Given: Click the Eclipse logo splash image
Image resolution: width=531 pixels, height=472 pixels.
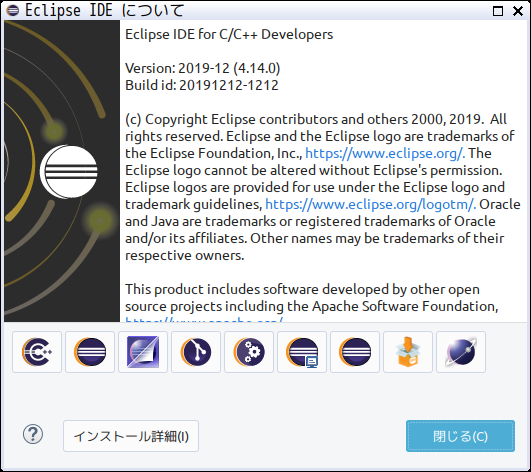Looking at the screenshot, I should click(62, 171).
